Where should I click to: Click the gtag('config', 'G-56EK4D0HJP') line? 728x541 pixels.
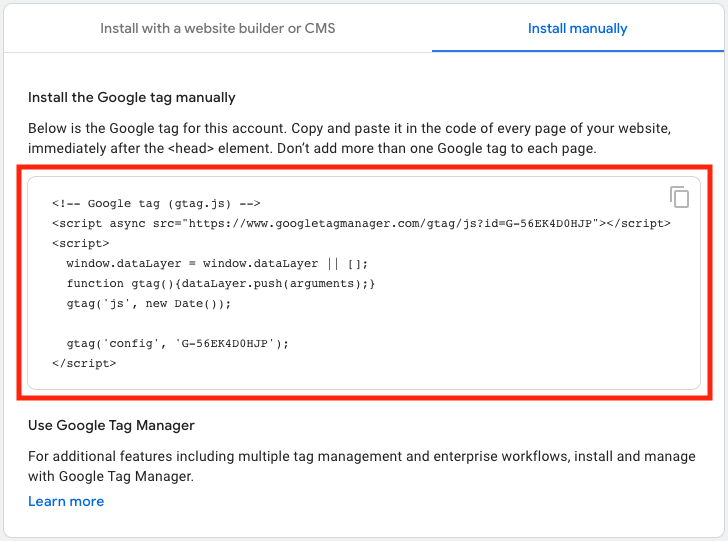pos(177,343)
